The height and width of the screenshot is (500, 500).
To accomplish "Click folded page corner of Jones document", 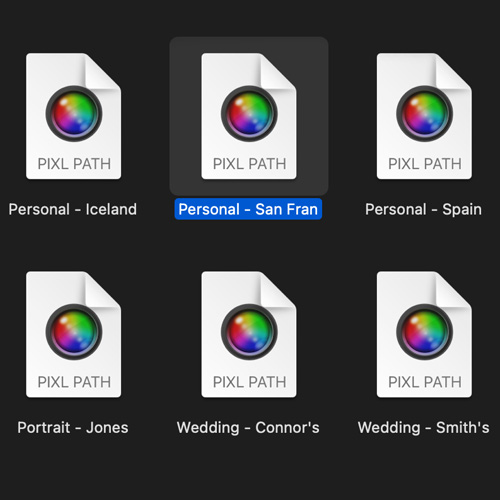I will click(102, 290).
